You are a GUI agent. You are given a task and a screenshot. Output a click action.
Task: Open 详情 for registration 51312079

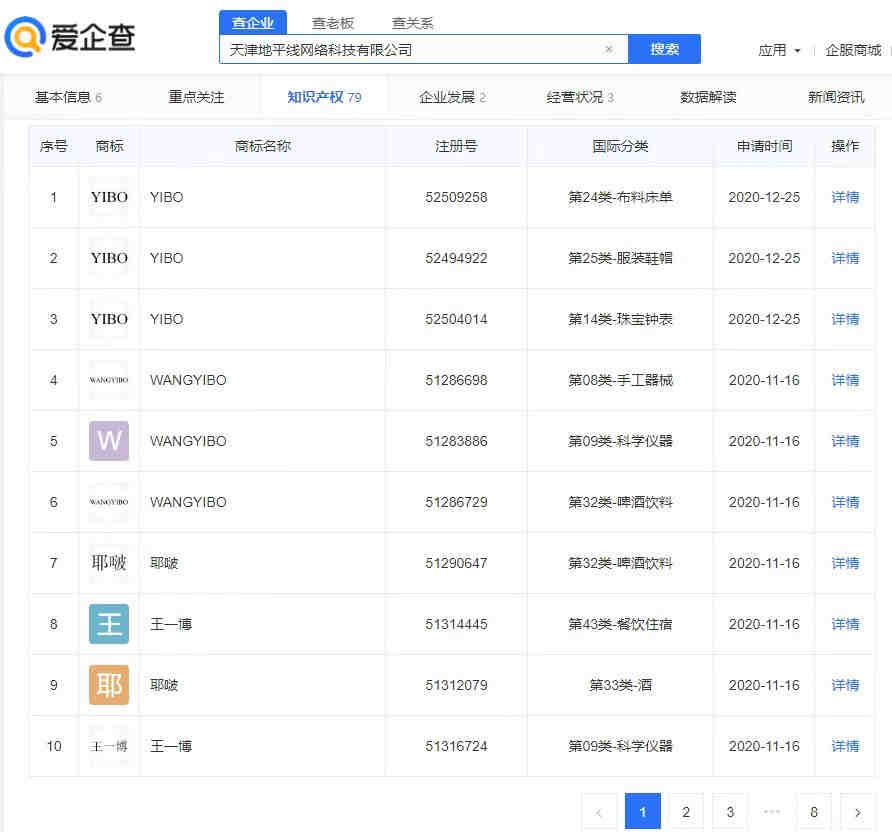(x=845, y=685)
